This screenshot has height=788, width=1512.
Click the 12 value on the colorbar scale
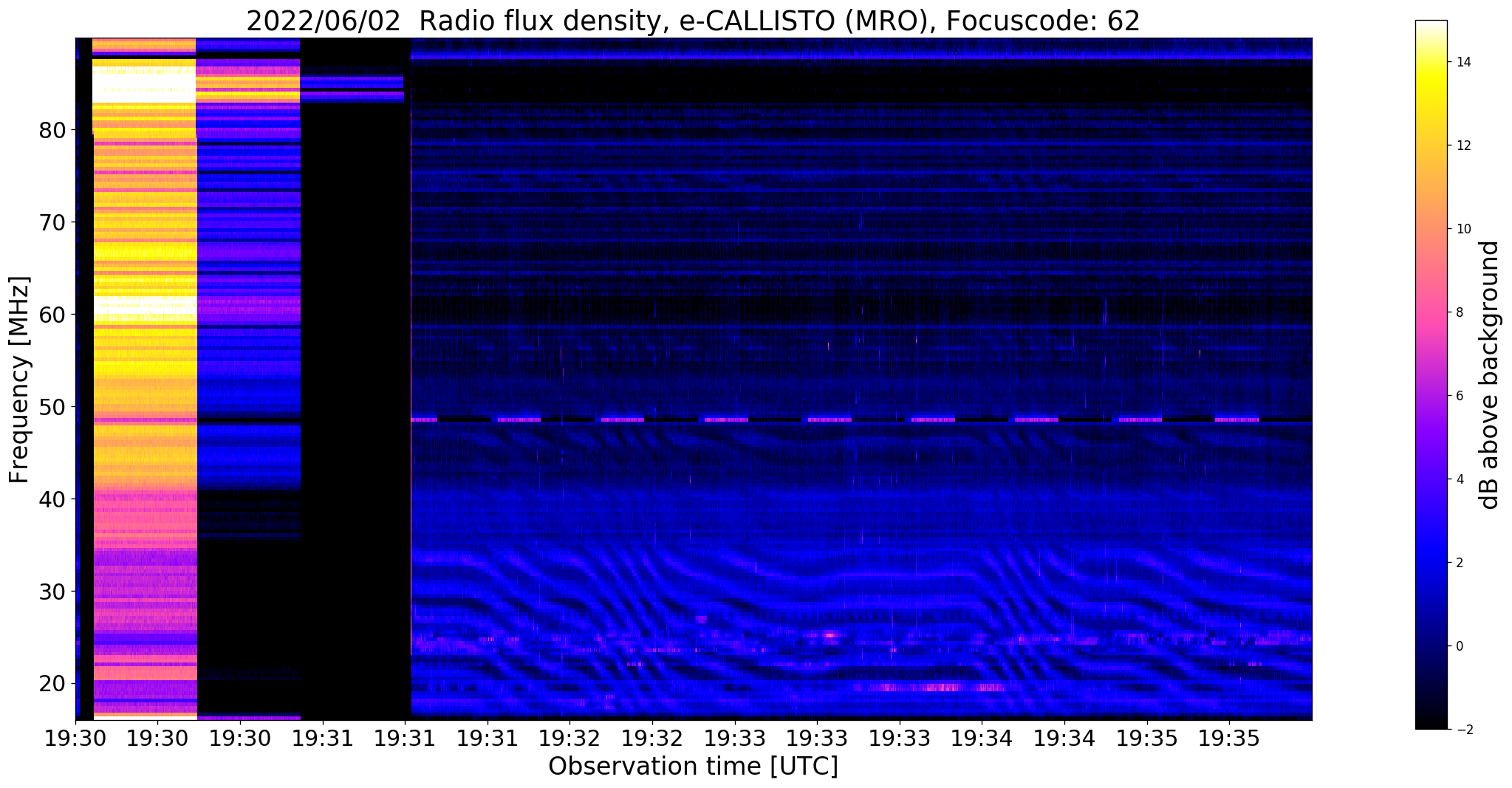click(1462, 145)
